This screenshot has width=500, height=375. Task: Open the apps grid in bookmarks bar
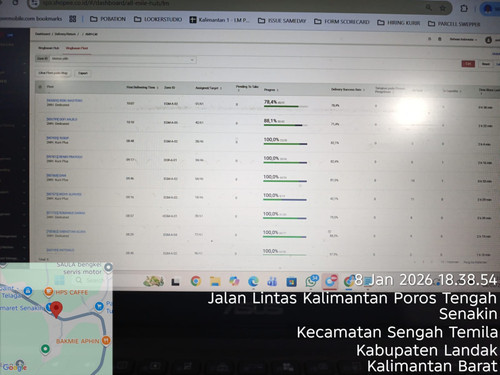click(x=73, y=19)
